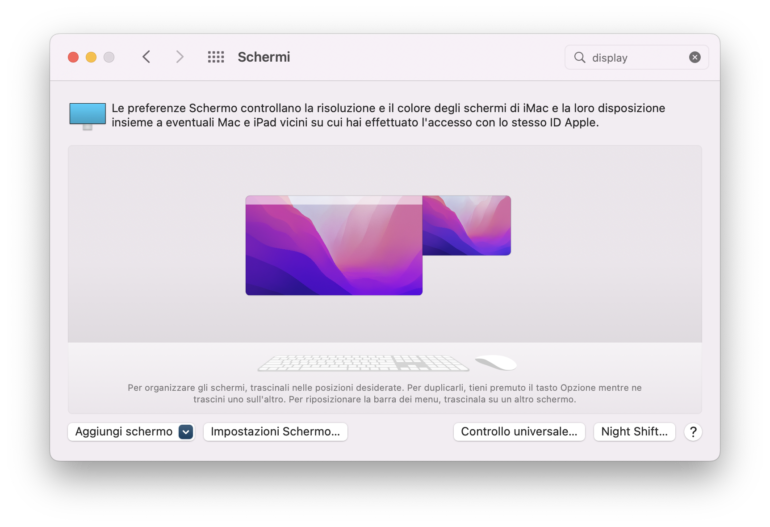The width and height of the screenshot is (770, 527).
Task: Open help with the question mark button
Action: coord(693,432)
